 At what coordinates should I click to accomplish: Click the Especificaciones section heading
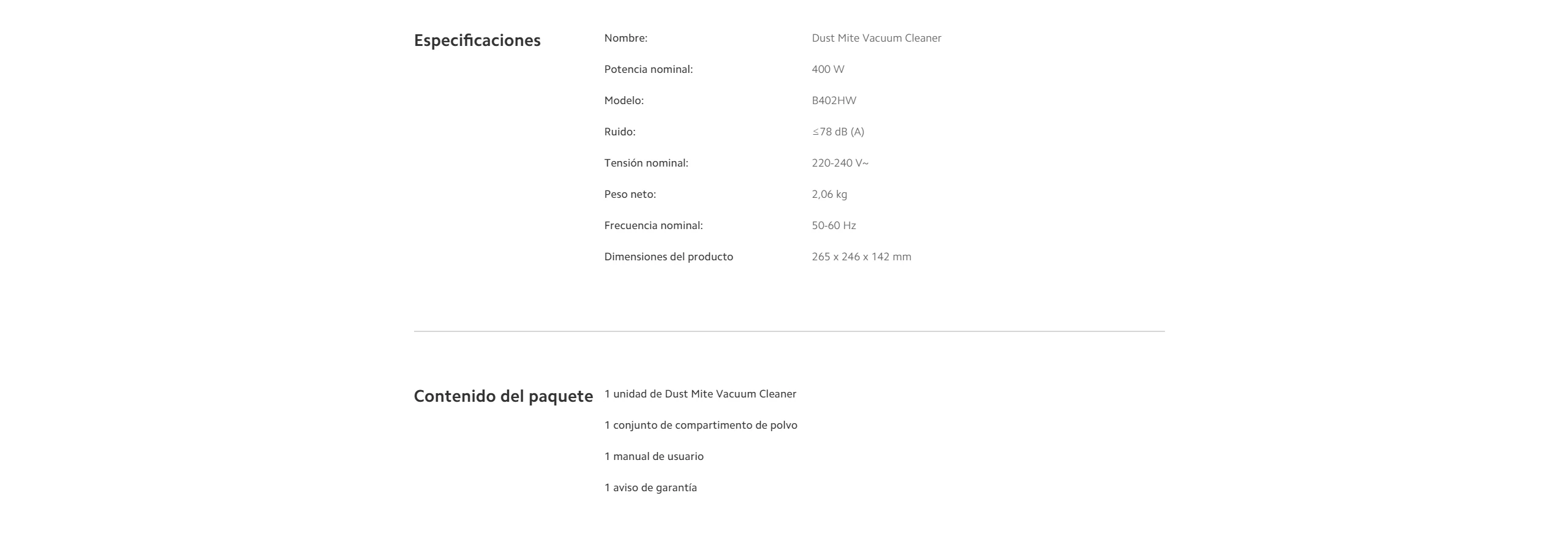pos(477,40)
